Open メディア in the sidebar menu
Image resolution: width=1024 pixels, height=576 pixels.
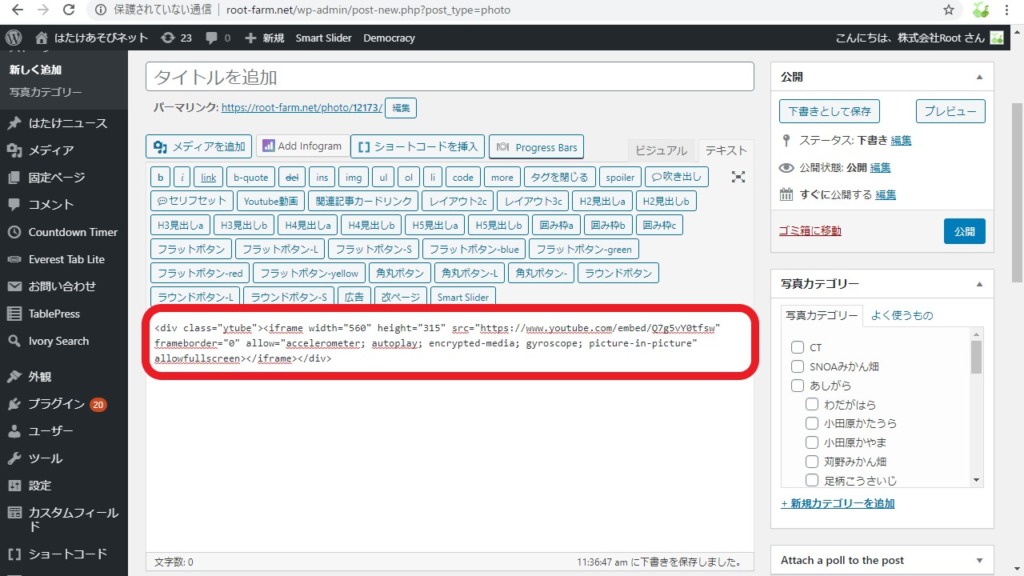50,150
